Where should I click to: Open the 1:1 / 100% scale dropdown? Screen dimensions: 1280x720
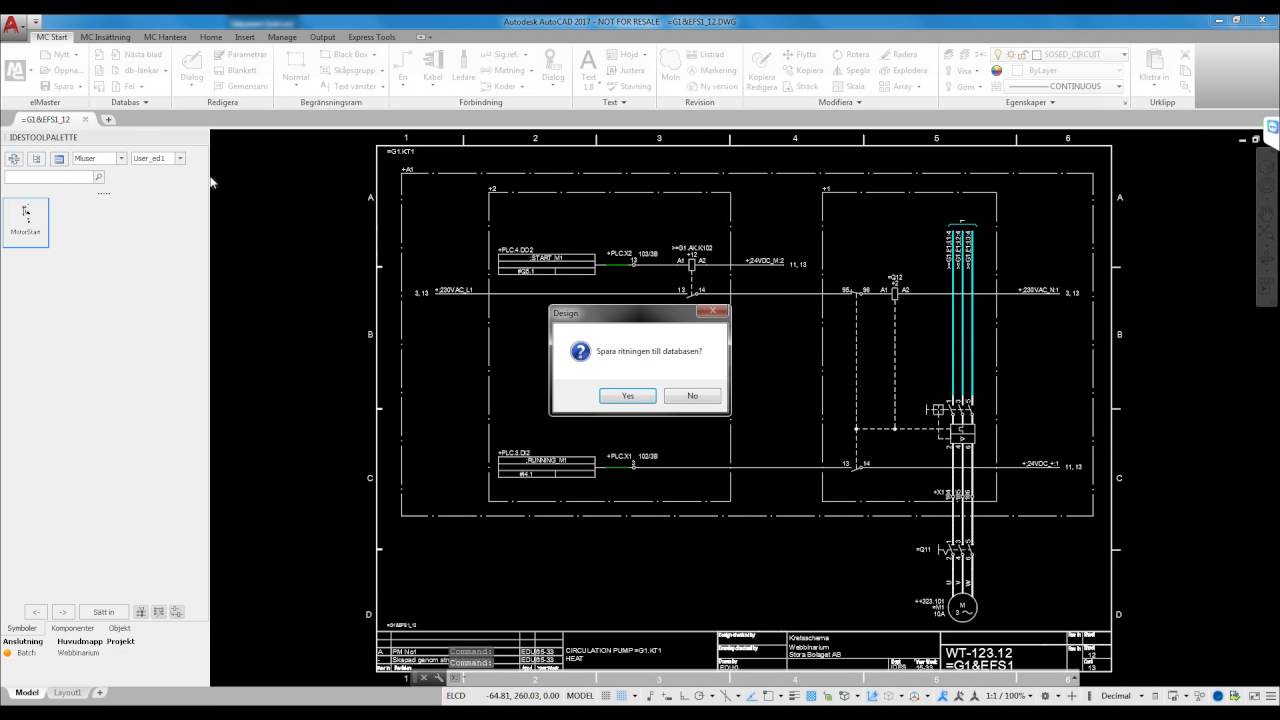coord(1009,696)
